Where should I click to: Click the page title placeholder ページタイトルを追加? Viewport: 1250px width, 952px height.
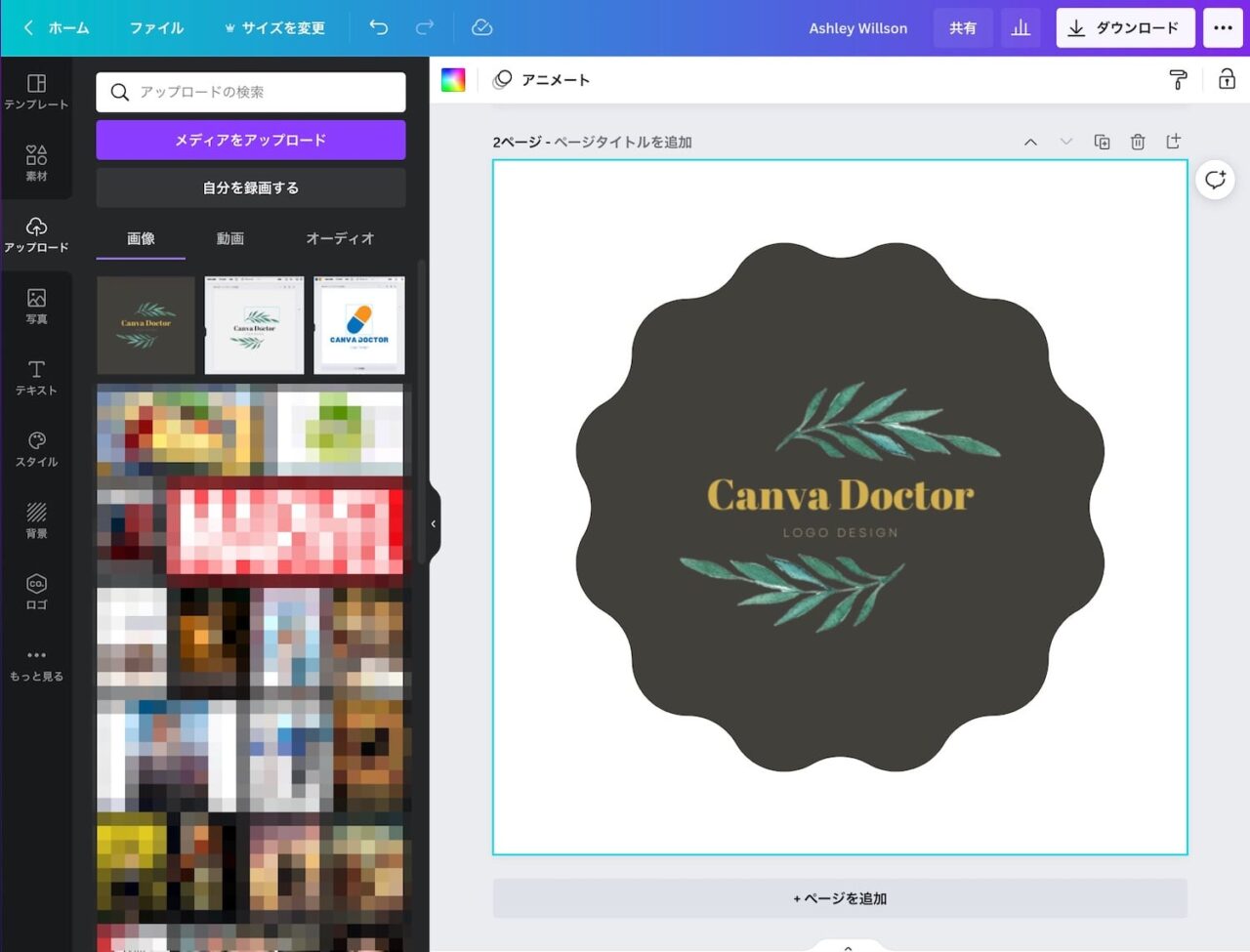(623, 143)
